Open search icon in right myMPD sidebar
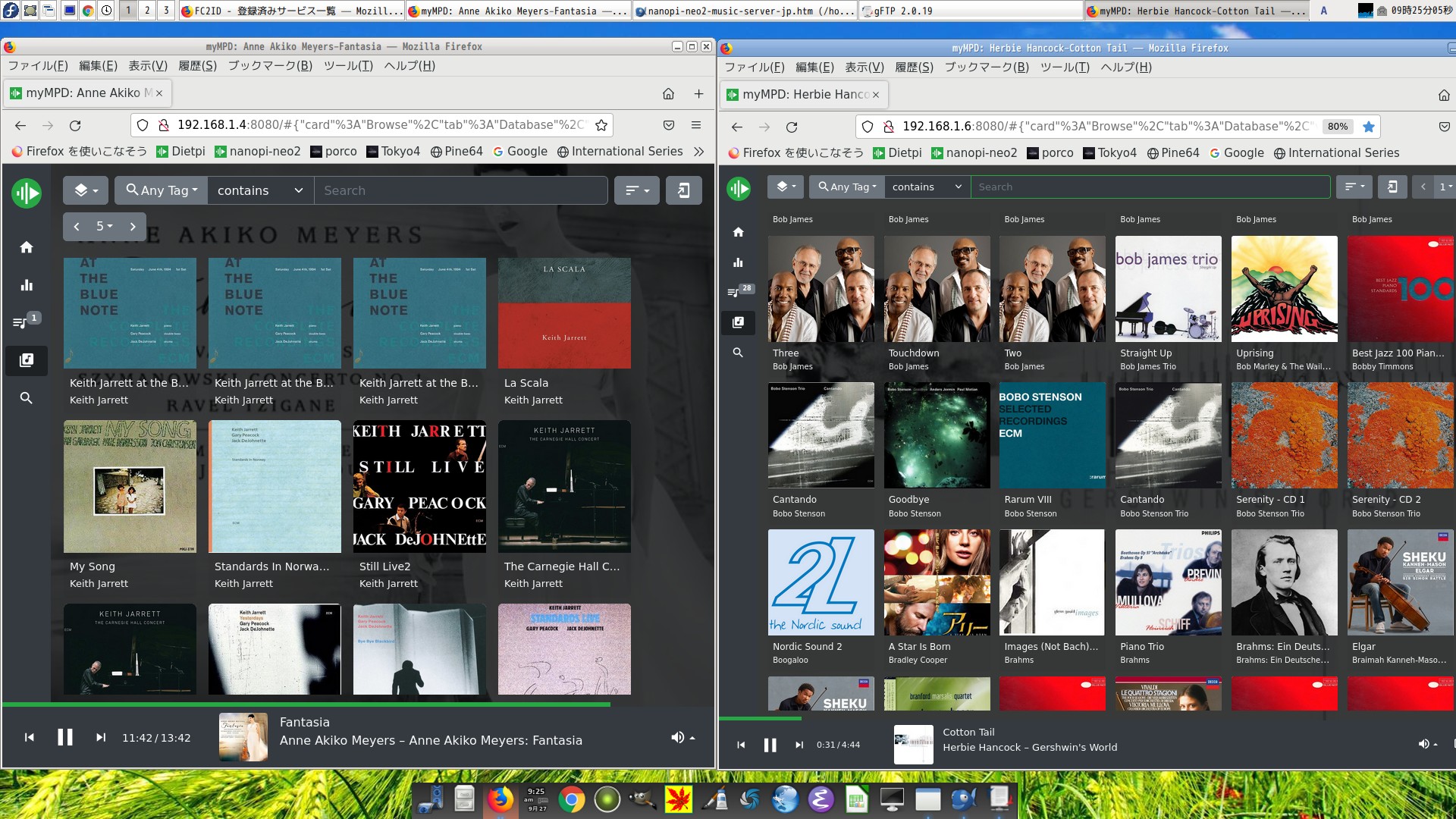1456x819 pixels. pos(738,353)
